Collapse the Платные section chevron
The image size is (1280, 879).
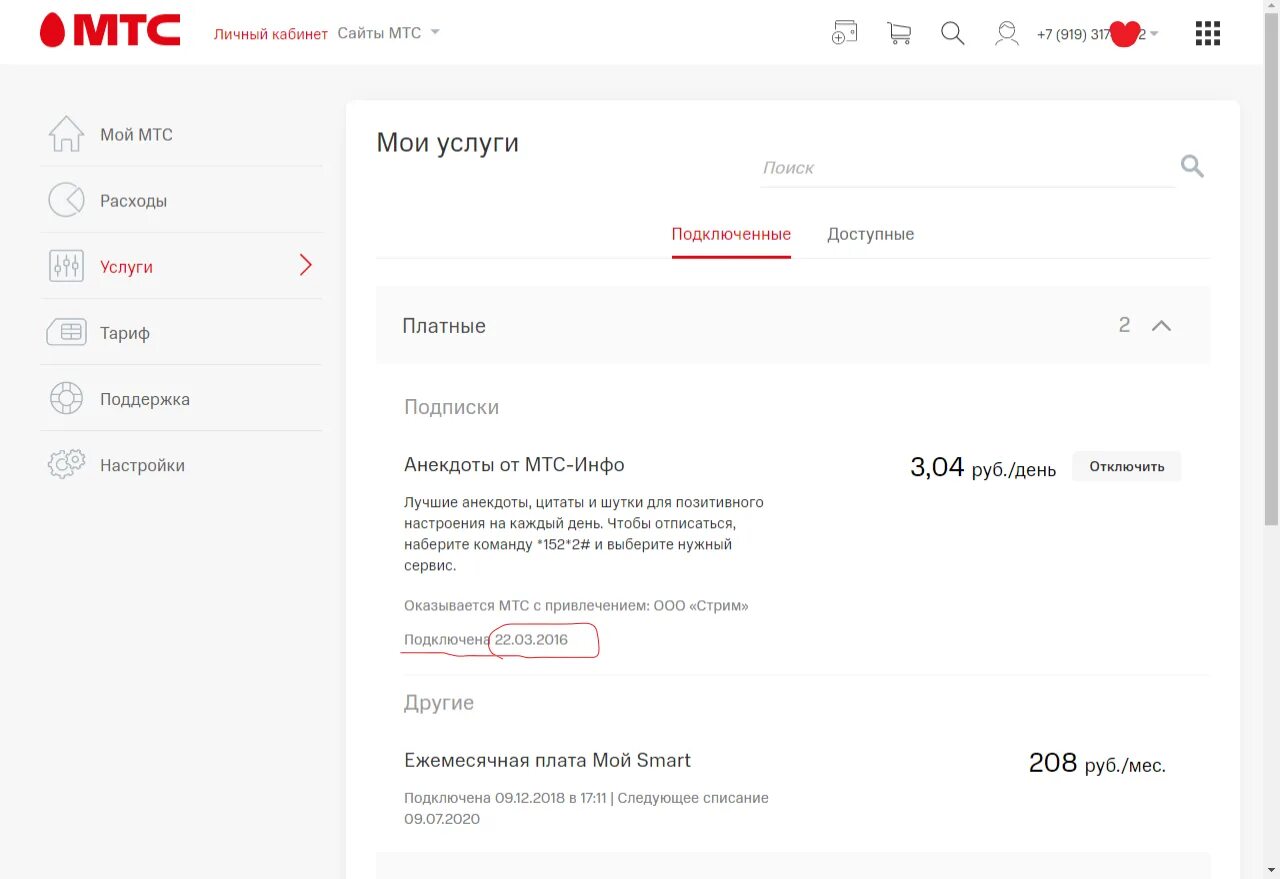point(1161,326)
